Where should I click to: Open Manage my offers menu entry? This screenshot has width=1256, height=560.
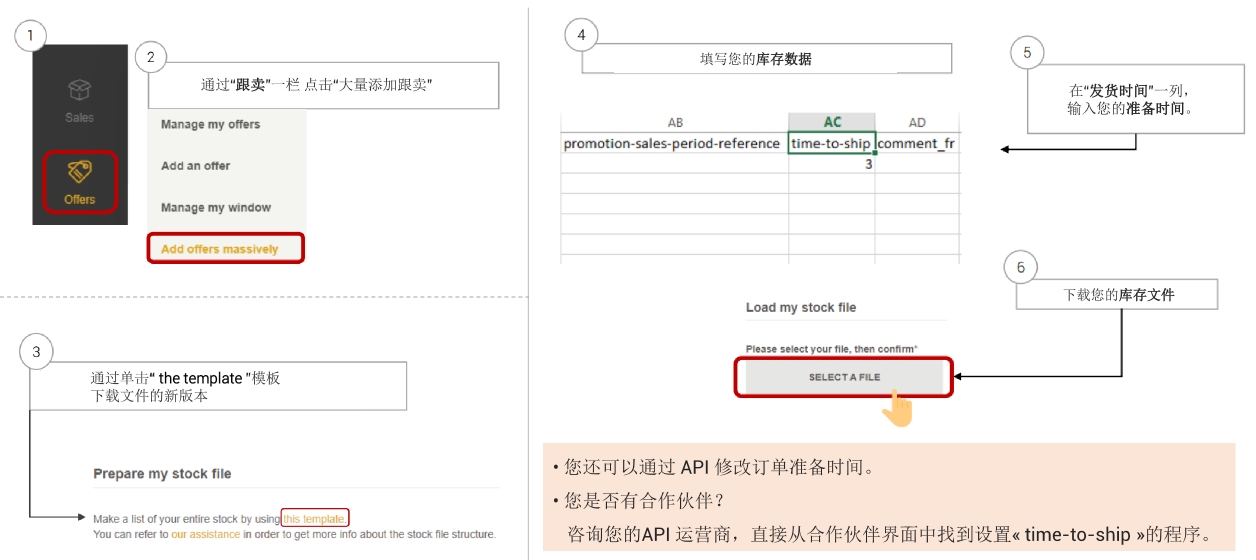(210, 125)
